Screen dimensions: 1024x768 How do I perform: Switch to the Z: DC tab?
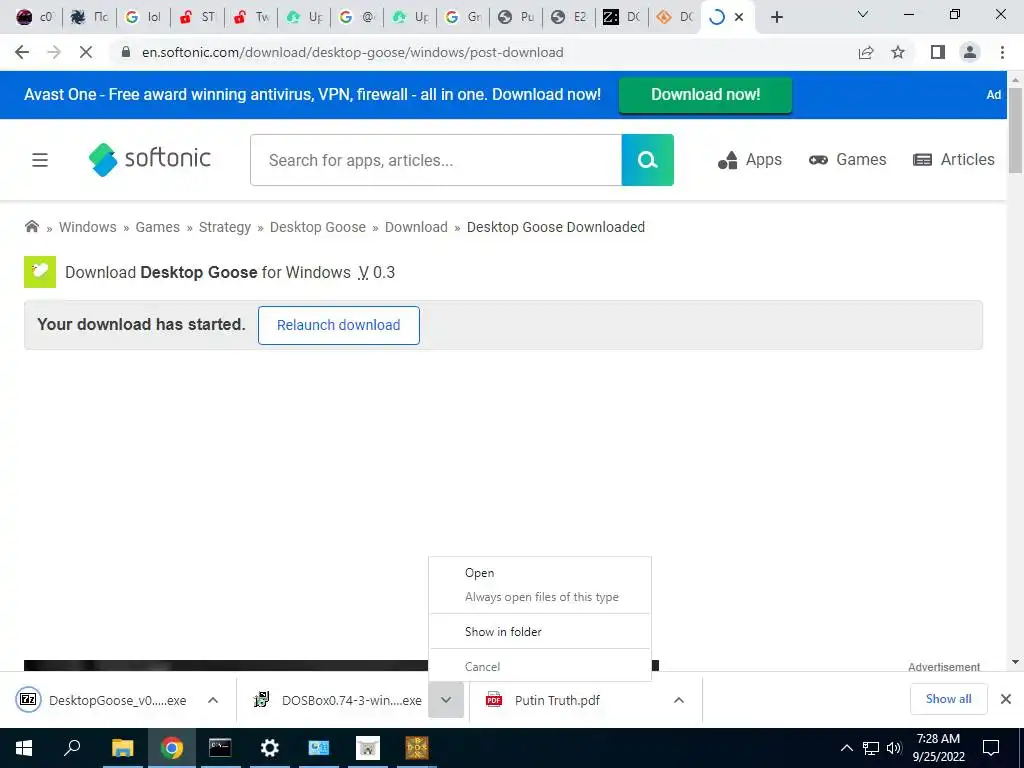[621, 17]
